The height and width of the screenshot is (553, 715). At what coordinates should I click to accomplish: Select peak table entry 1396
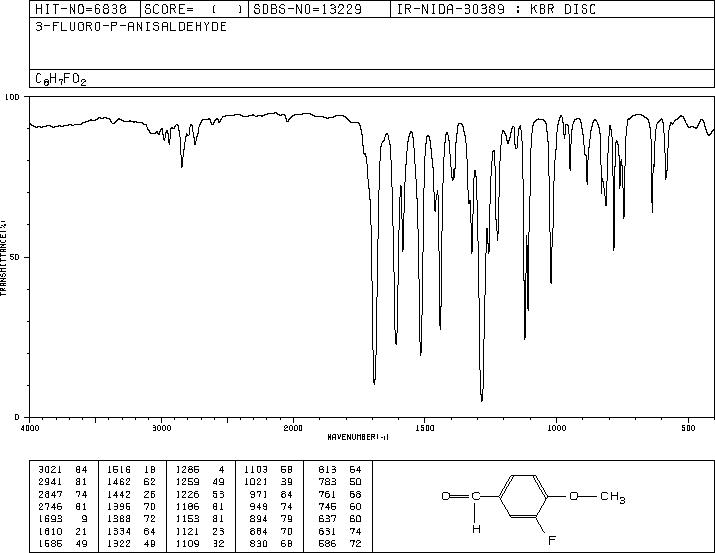click(119, 506)
